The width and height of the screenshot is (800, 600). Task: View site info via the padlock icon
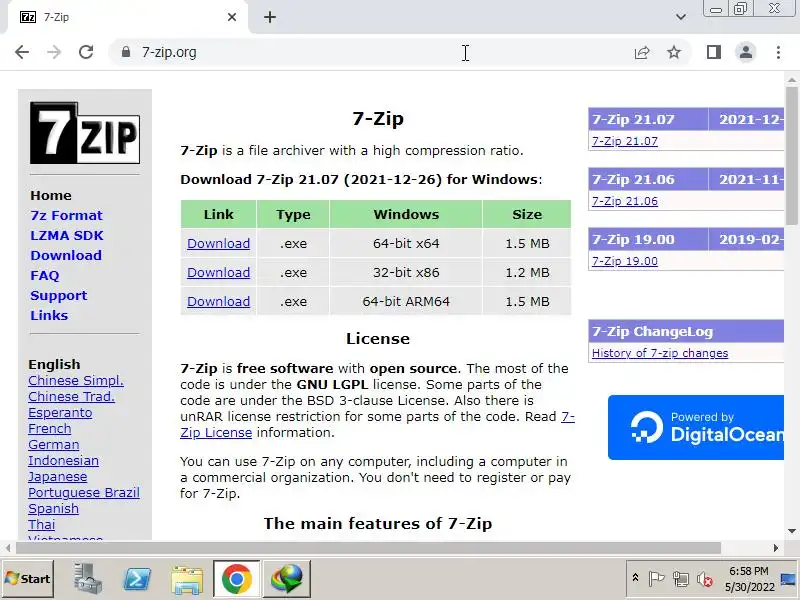pos(126,52)
